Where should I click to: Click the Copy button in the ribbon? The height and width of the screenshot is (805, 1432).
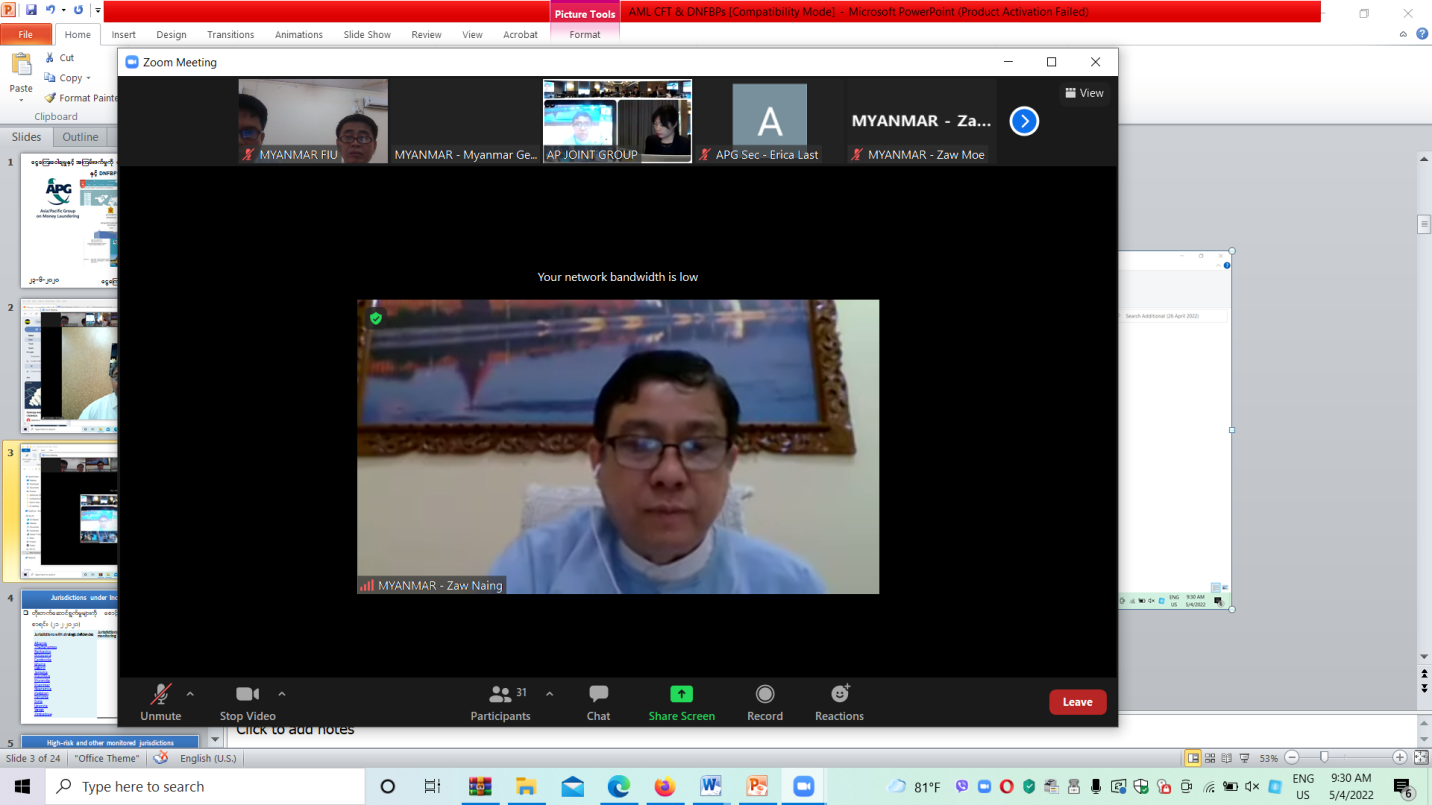pyautogui.click(x=63, y=78)
